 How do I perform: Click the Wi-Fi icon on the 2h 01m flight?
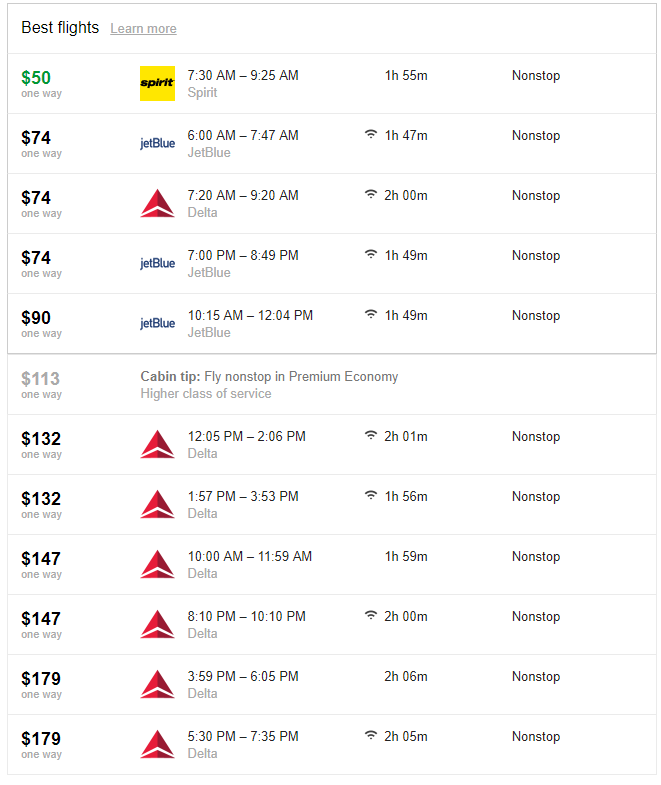coord(371,436)
